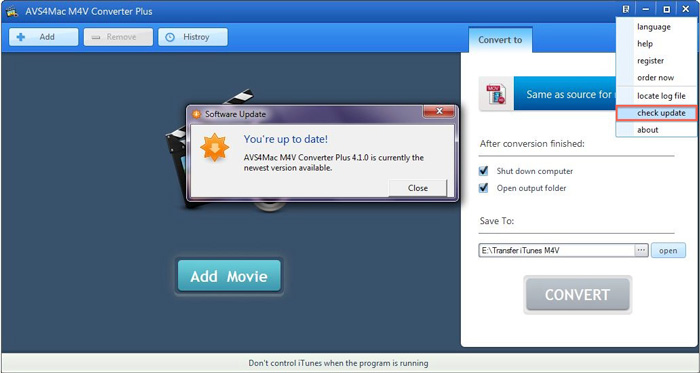The height and width of the screenshot is (373, 700).
Task: Click 'newest version available.' text in dialog
Action: [x=288, y=168]
